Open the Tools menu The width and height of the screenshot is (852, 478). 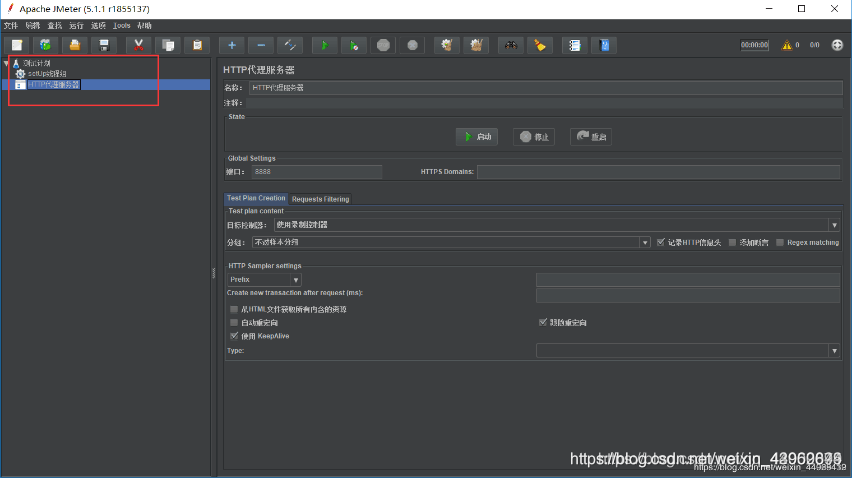click(122, 26)
